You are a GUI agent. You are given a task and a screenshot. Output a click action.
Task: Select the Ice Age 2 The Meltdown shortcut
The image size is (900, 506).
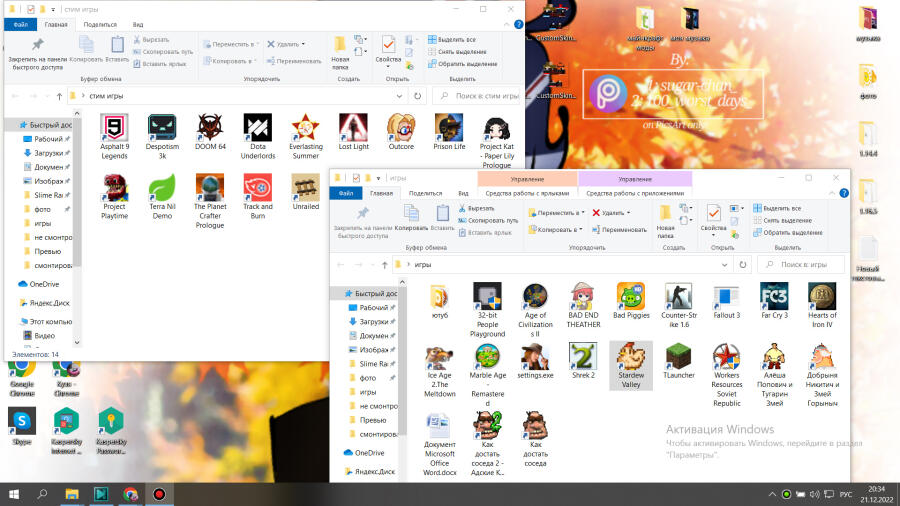(x=440, y=370)
